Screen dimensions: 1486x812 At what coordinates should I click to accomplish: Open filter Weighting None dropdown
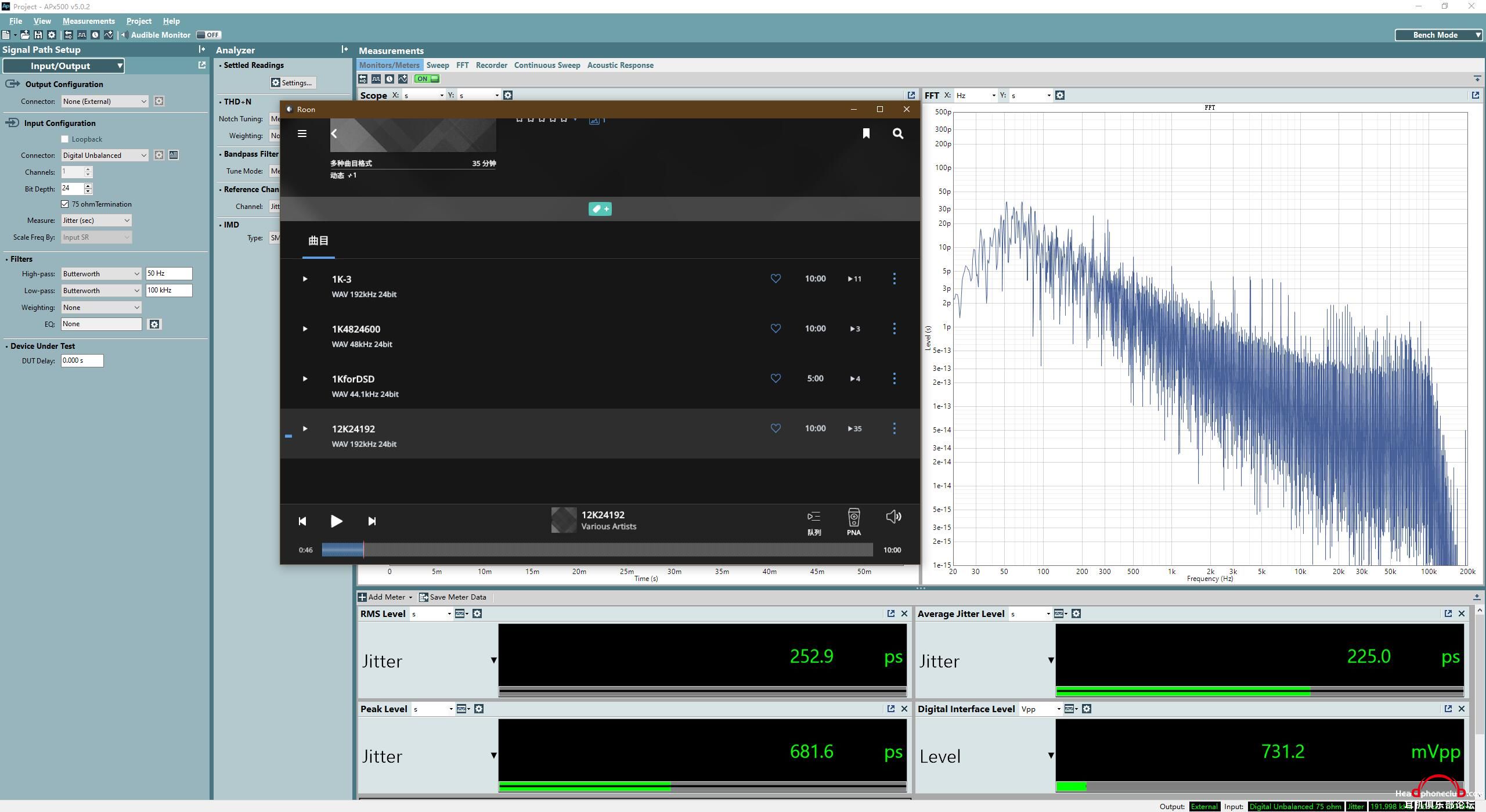coord(101,308)
